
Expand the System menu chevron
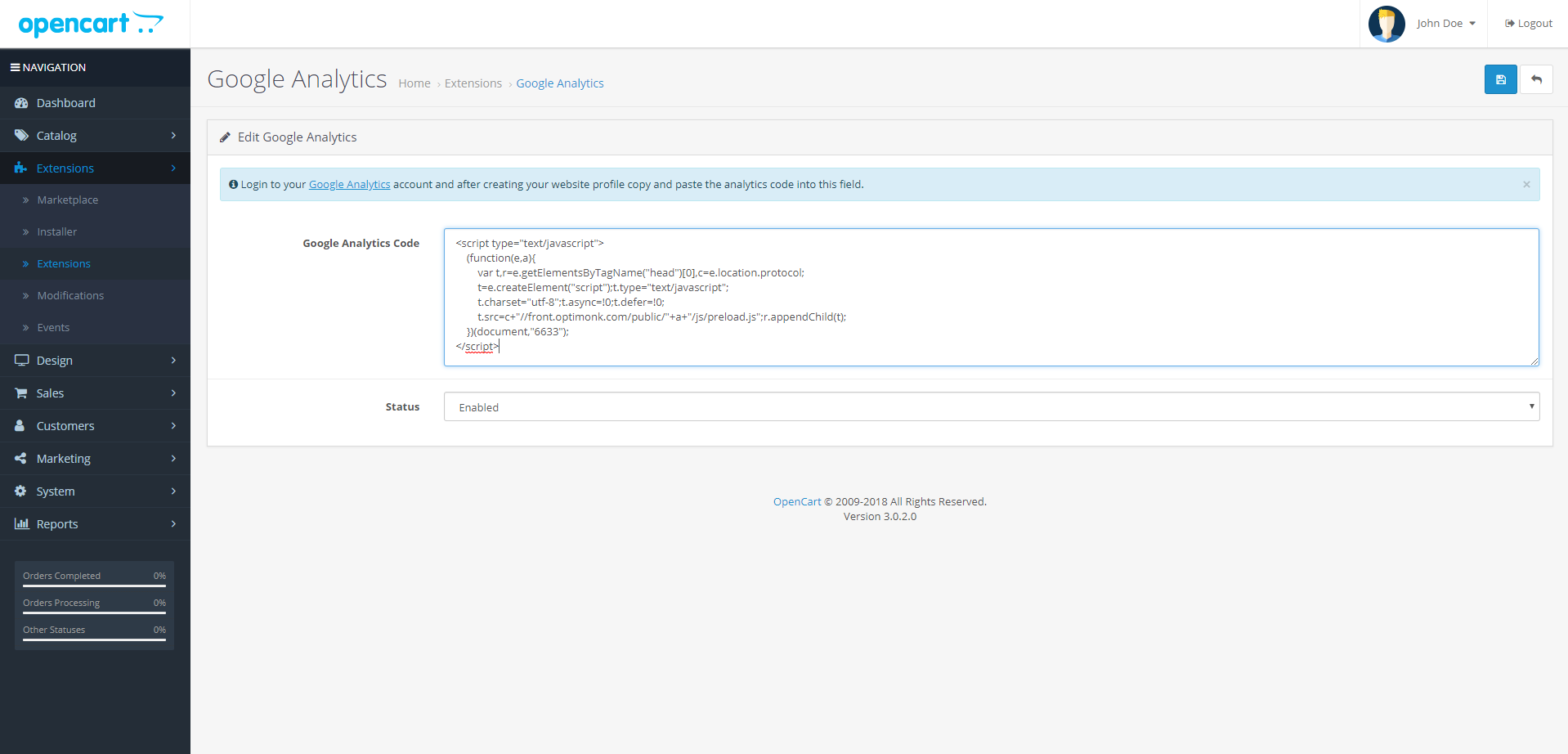pyautogui.click(x=173, y=491)
